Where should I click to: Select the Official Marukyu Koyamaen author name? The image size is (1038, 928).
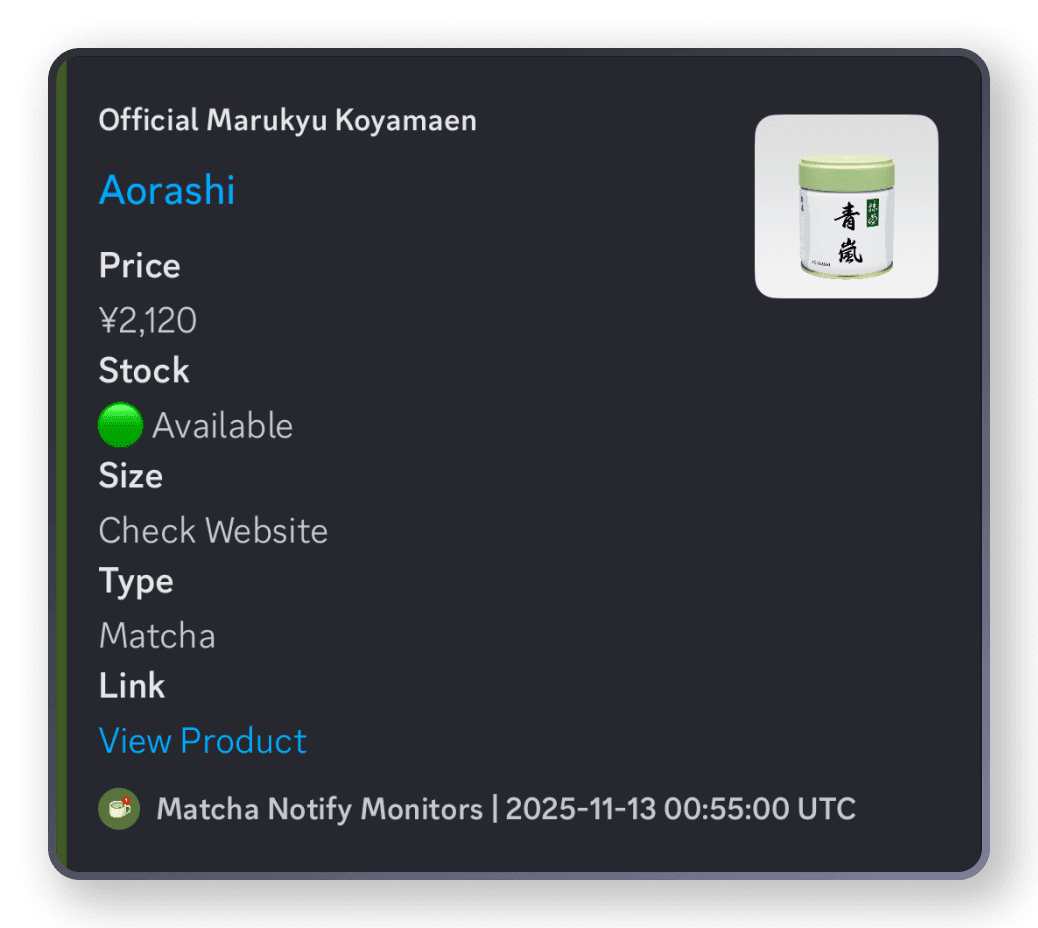(x=287, y=120)
